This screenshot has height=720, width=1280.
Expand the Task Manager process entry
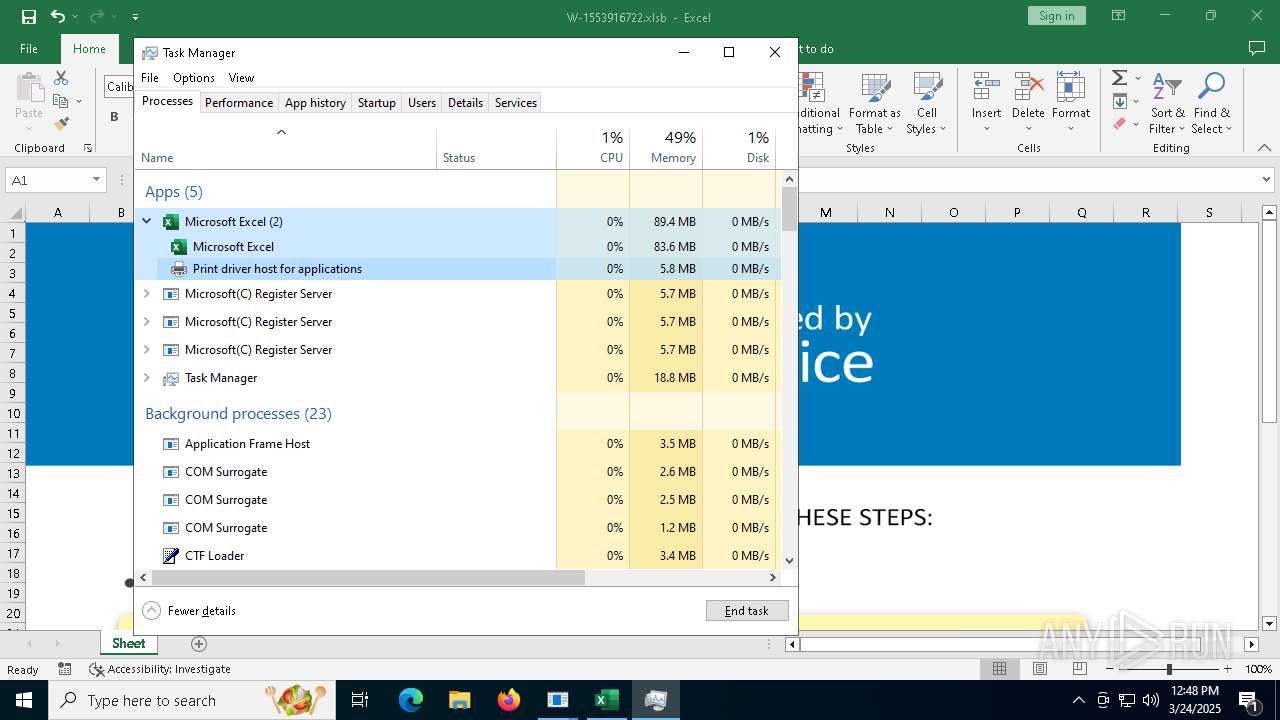click(x=147, y=378)
